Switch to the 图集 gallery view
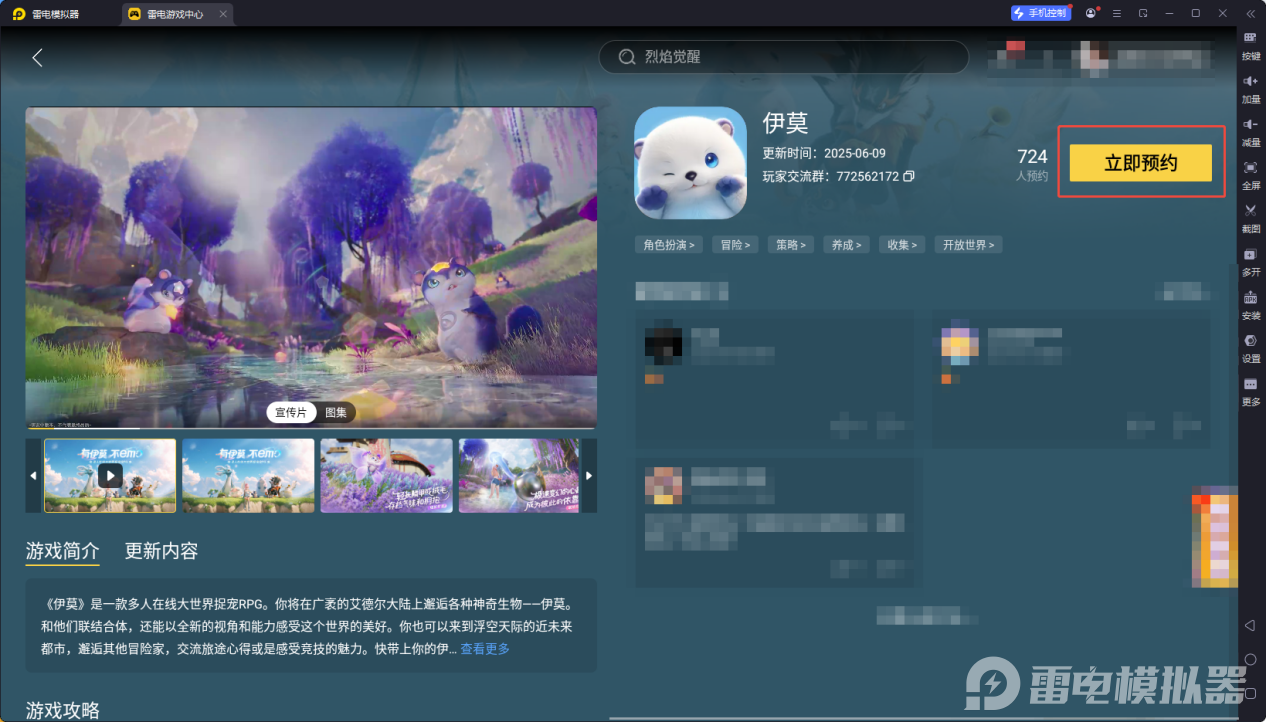The height and width of the screenshot is (722, 1266). coord(335,412)
